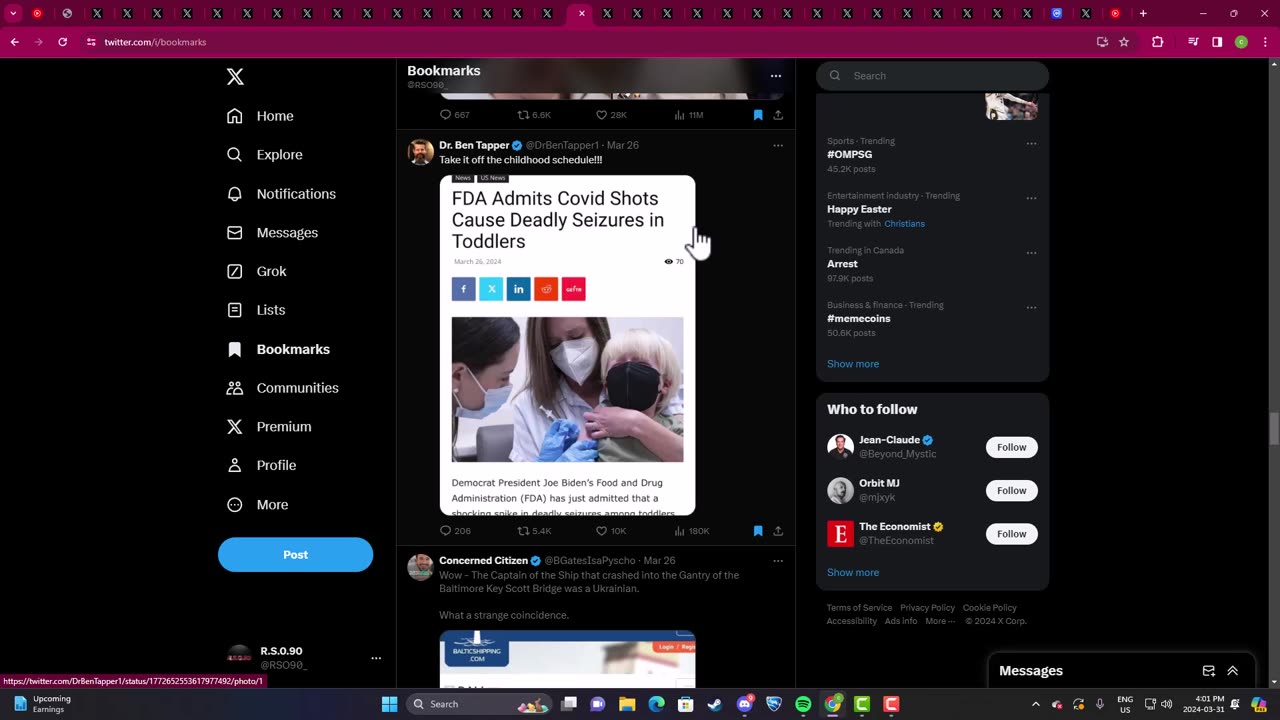Open #OMPSG trending topic

pos(849,155)
